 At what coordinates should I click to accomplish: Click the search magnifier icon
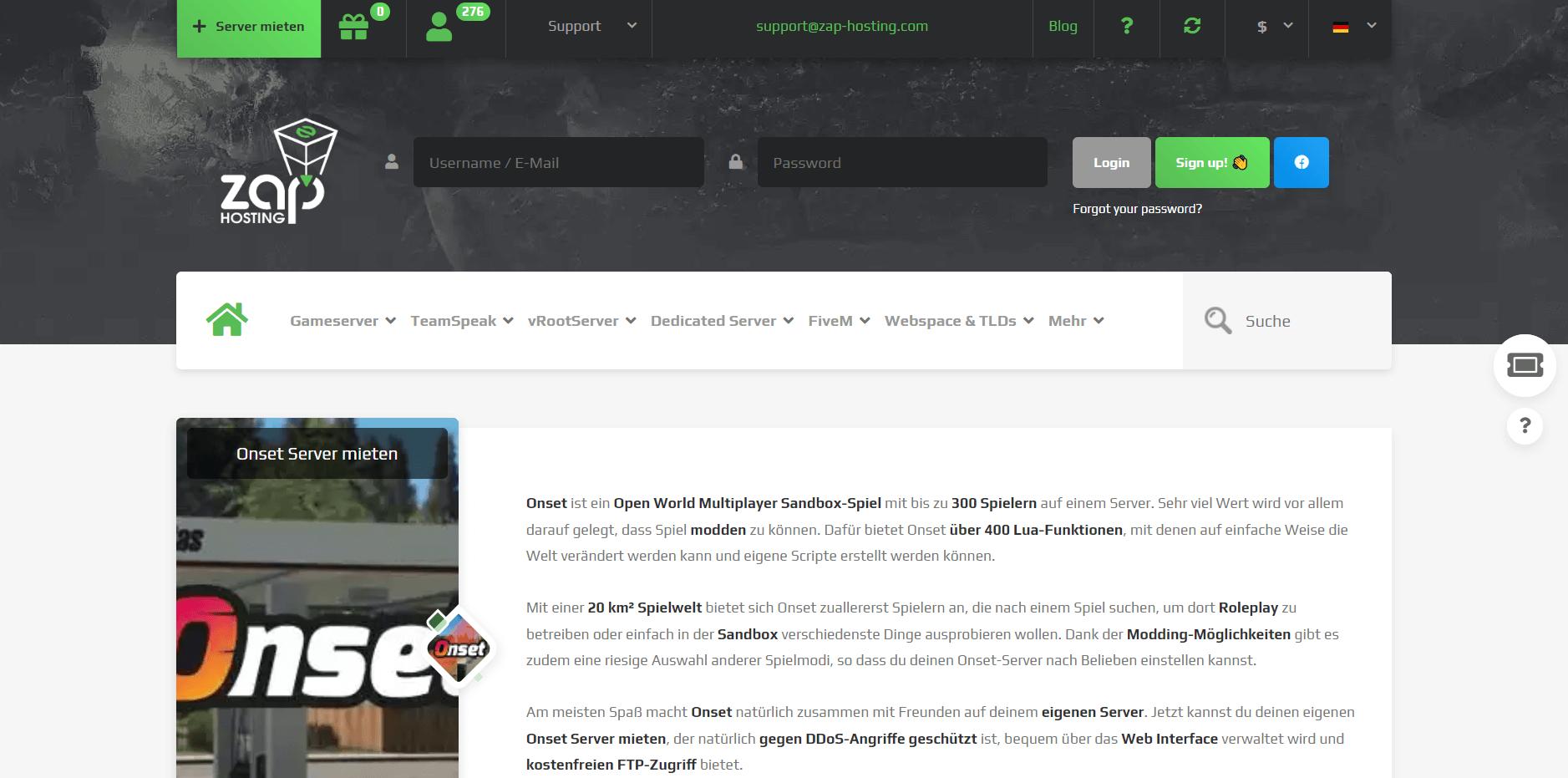(x=1218, y=321)
